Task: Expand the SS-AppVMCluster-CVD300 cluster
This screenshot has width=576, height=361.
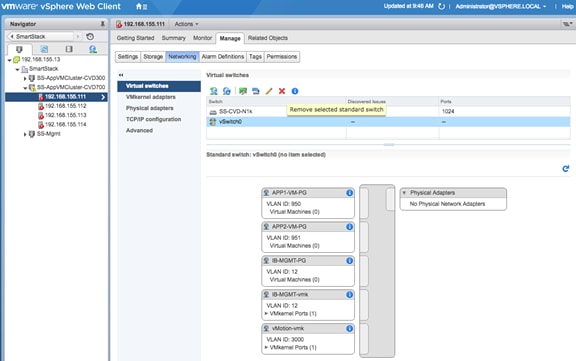Action: pos(25,78)
